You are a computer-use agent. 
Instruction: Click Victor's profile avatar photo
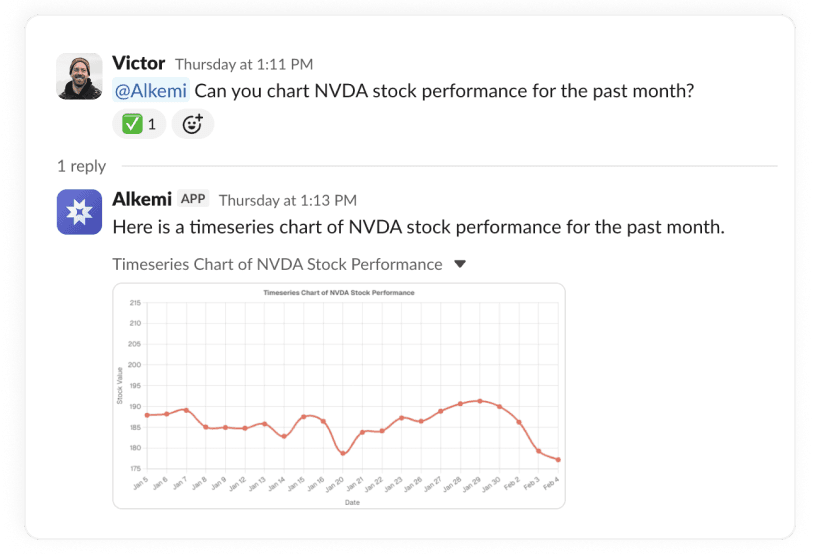(x=79, y=76)
